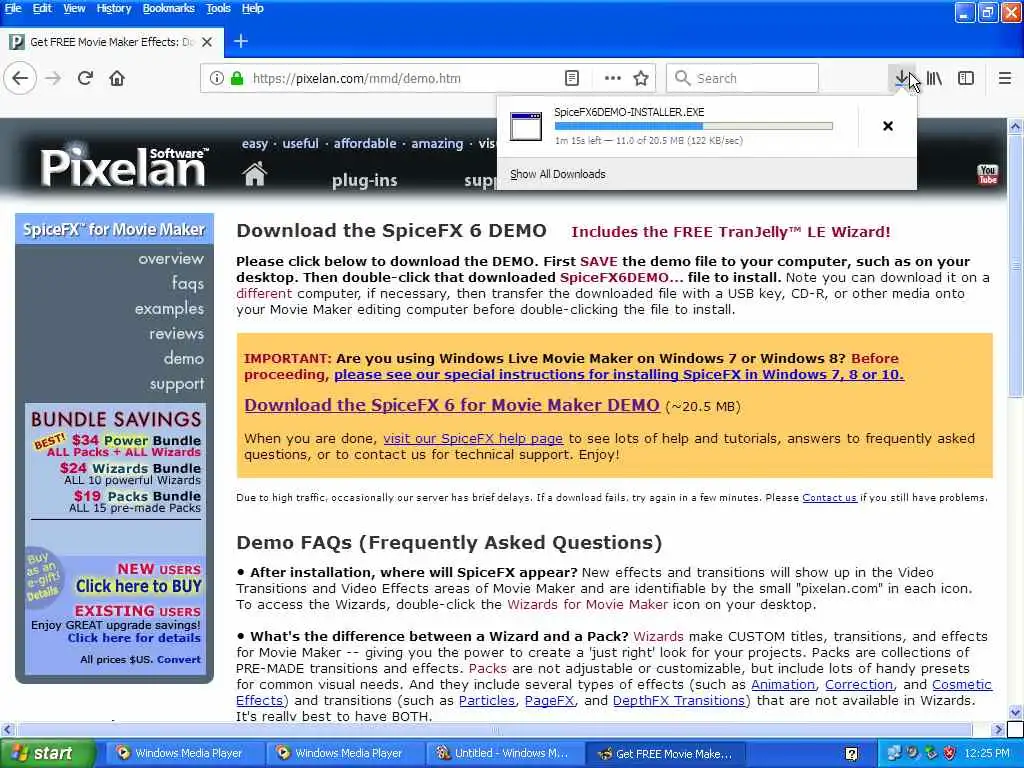Open the File menu
Screen dimensions: 1024x768
click(x=13, y=8)
